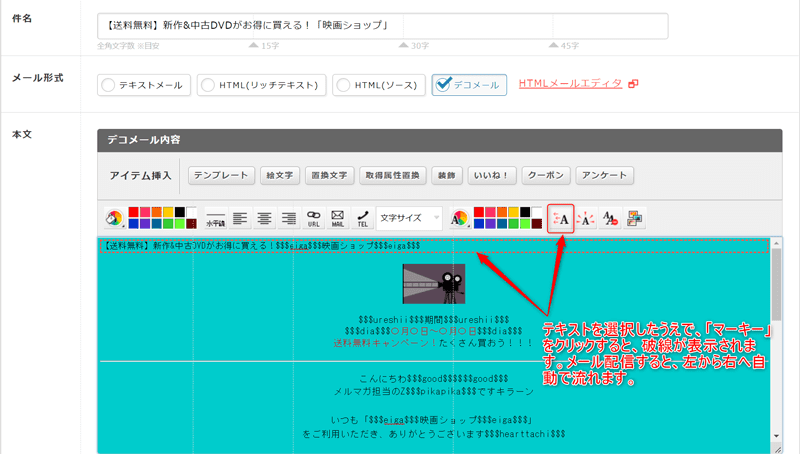Center-align the selected text

click(265, 218)
